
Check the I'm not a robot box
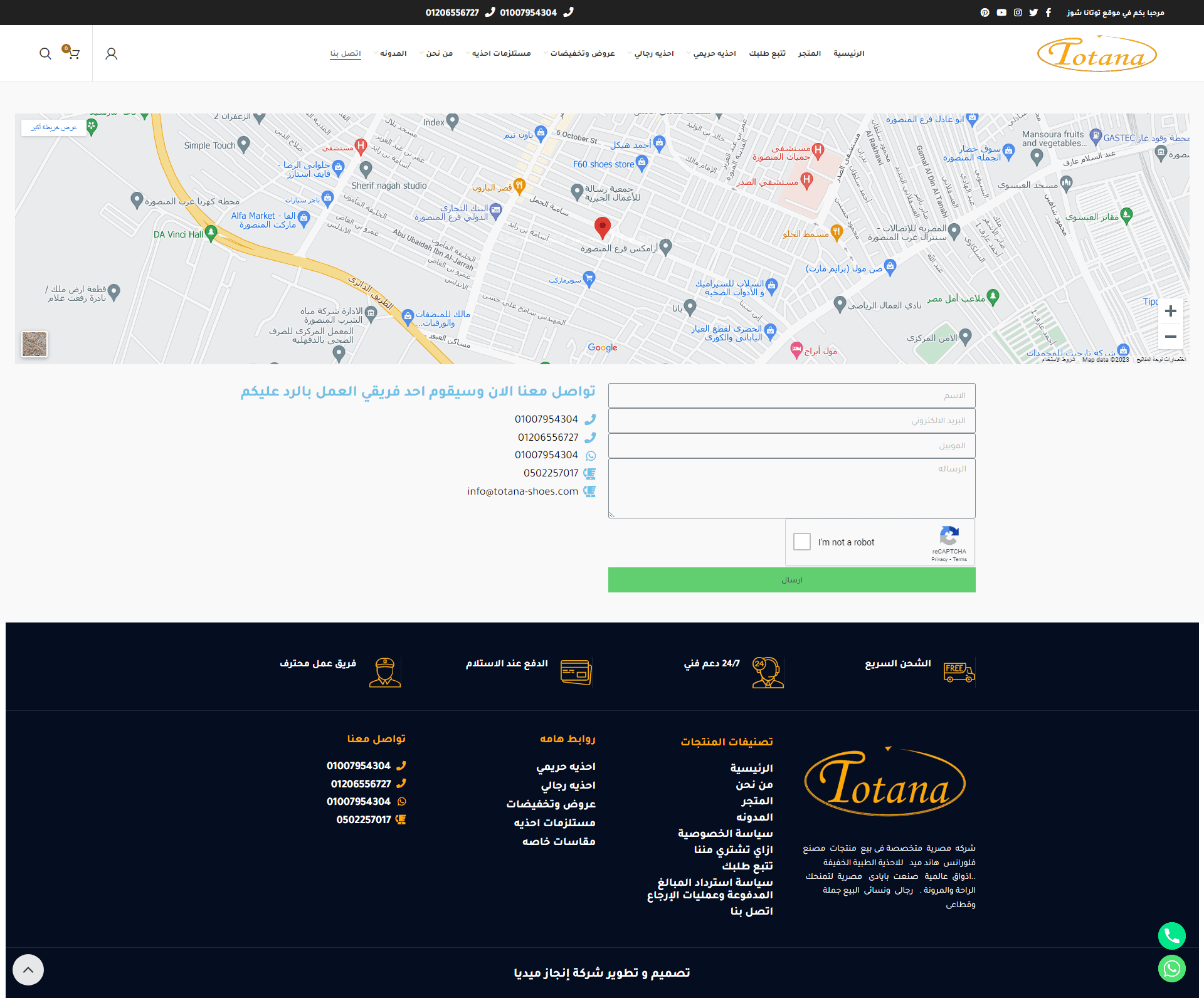pos(801,541)
